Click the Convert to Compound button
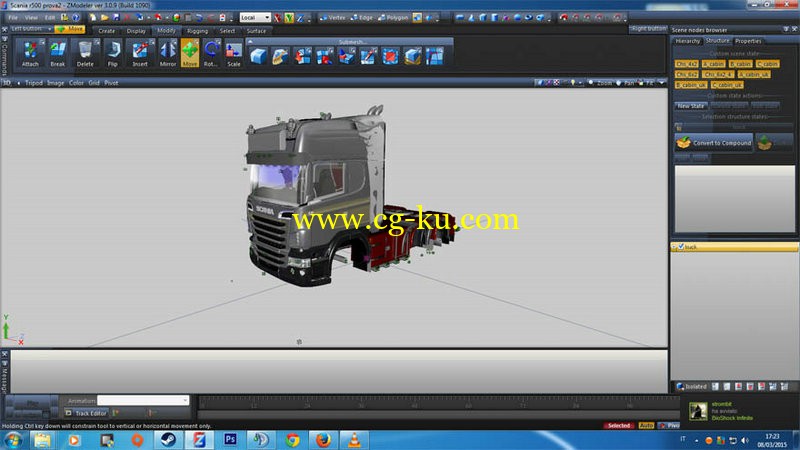This screenshot has width=800, height=450. [713, 143]
